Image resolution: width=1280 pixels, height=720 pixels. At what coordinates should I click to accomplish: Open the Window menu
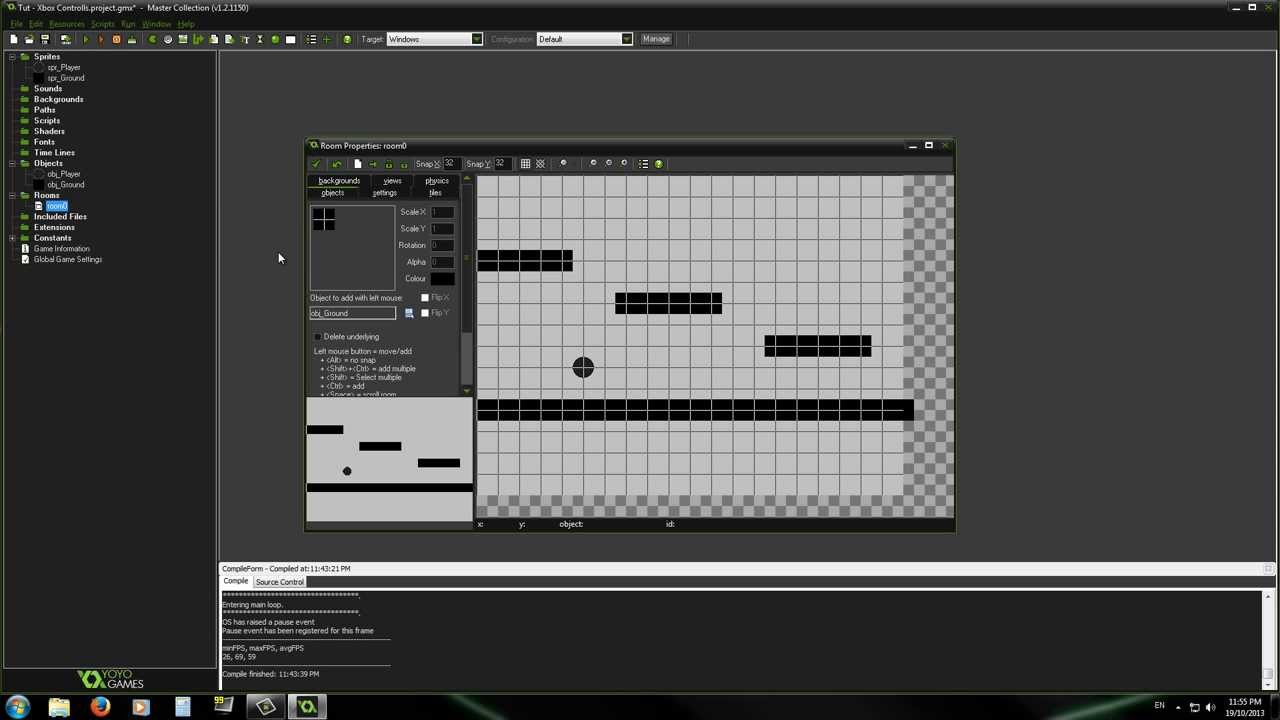[156, 24]
